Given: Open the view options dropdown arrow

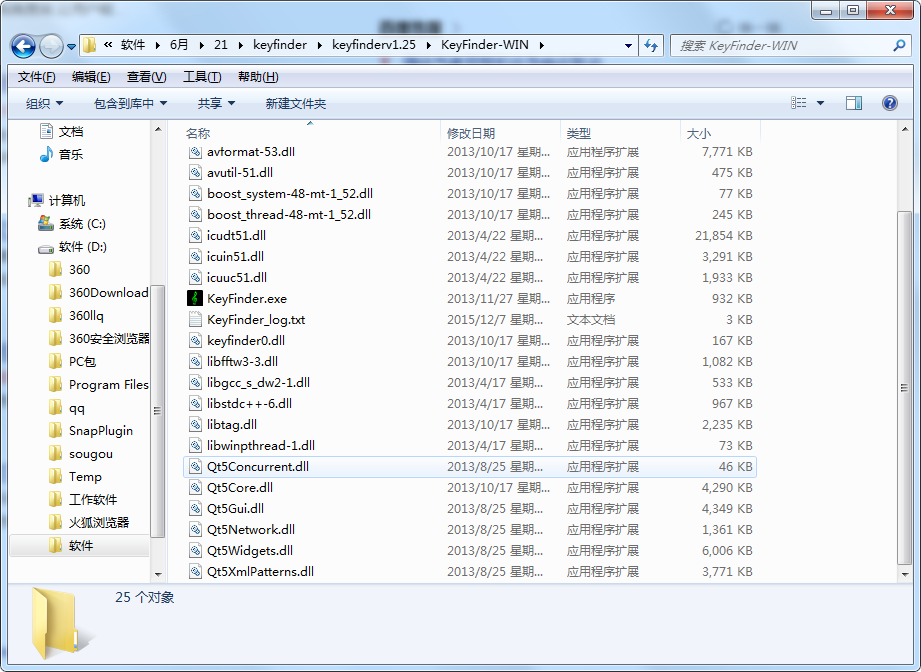Looking at the screenshot, I should pos(821,103).
